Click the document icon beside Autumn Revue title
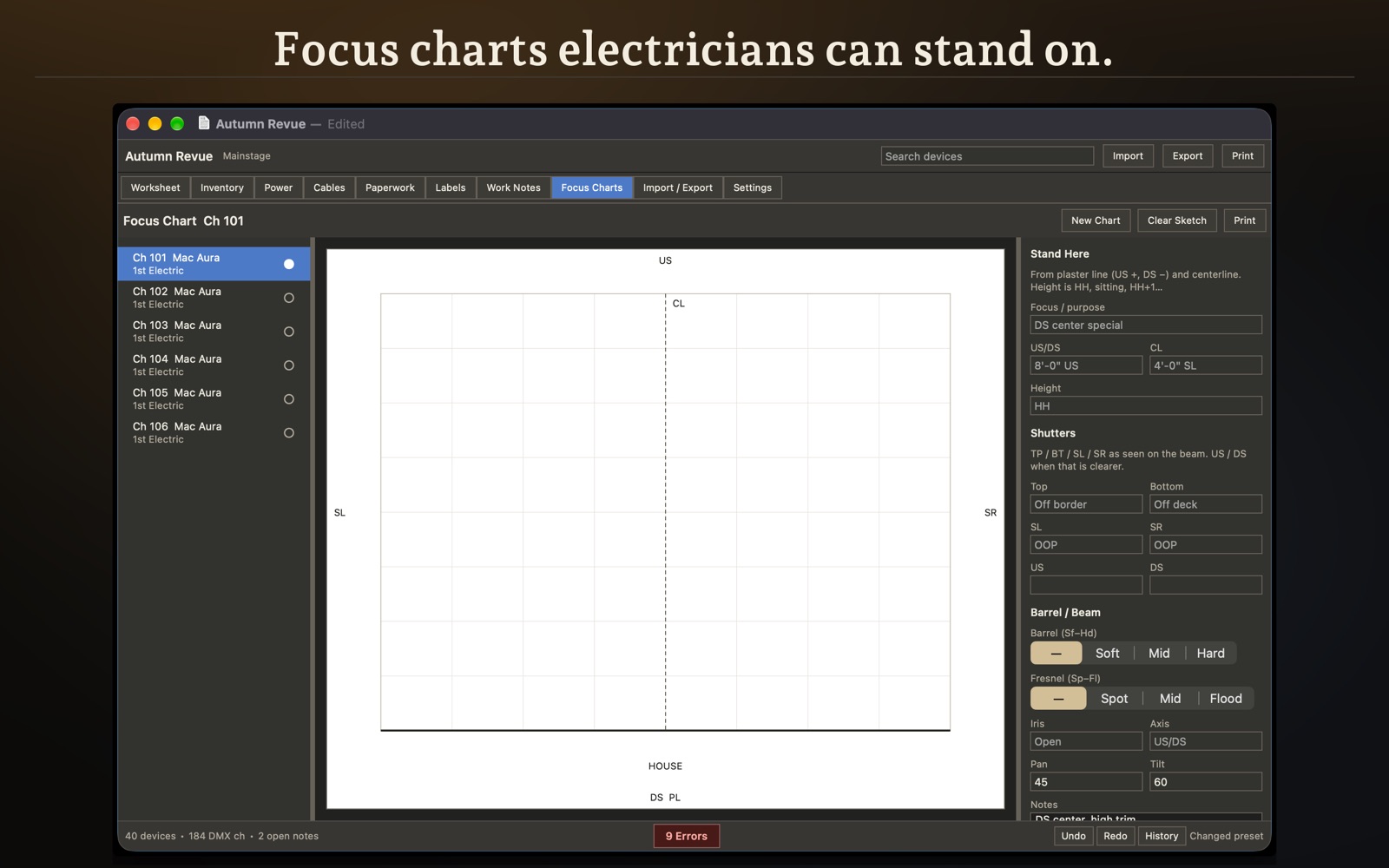Viewport: 1389px width, 868px height. pos(204,123)
